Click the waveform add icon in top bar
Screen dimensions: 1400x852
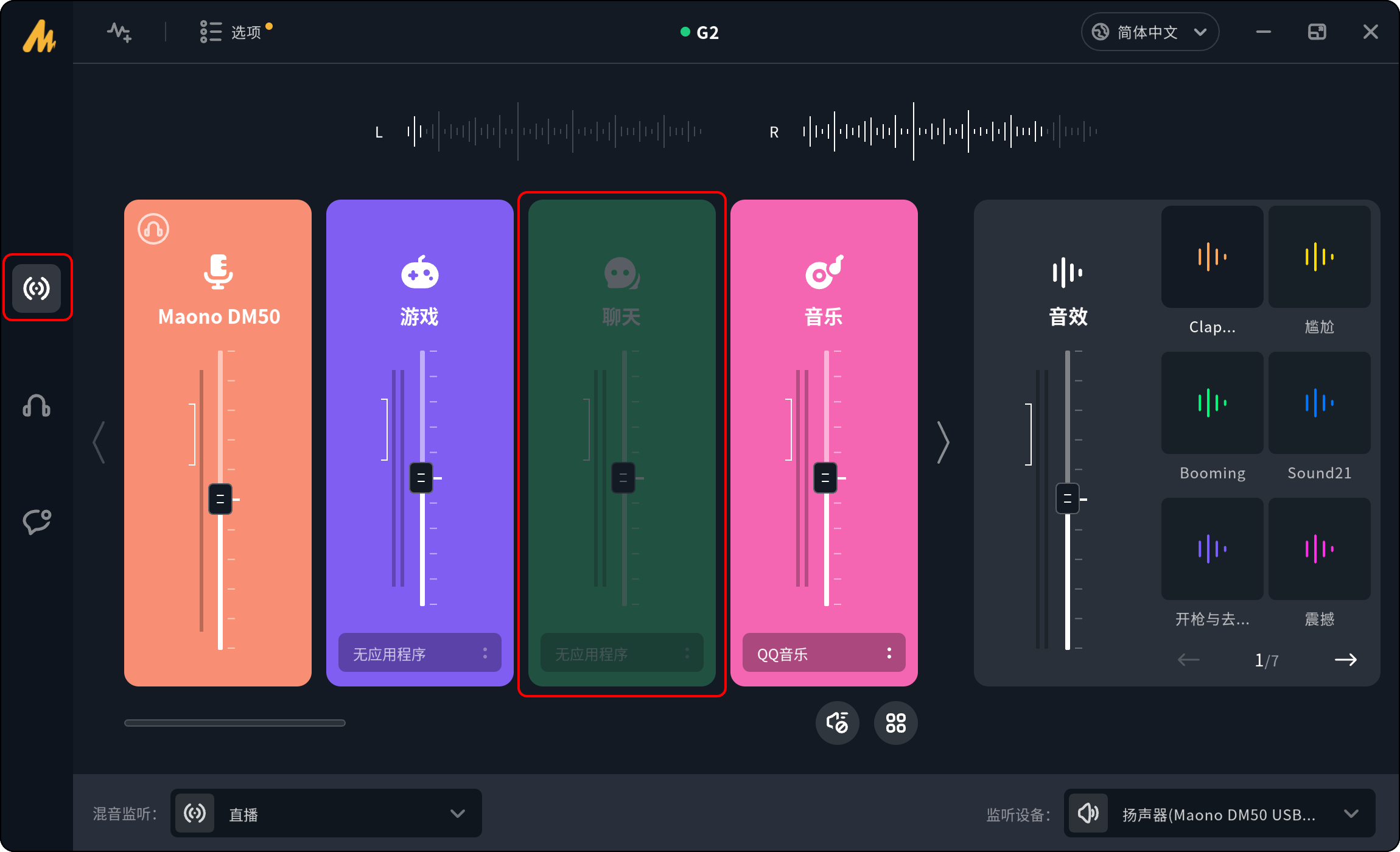(x=119, y=32)
